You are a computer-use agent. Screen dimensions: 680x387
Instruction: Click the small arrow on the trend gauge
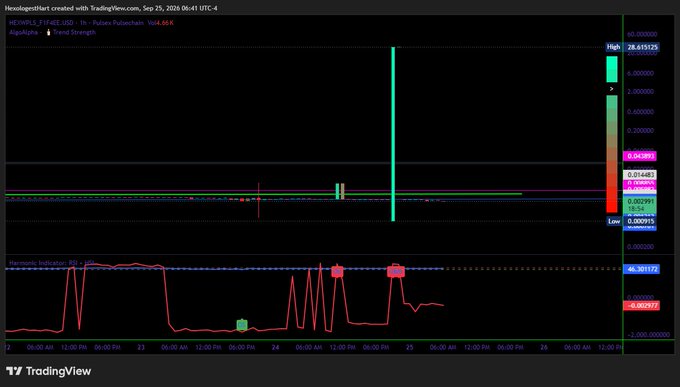[611, 89]
